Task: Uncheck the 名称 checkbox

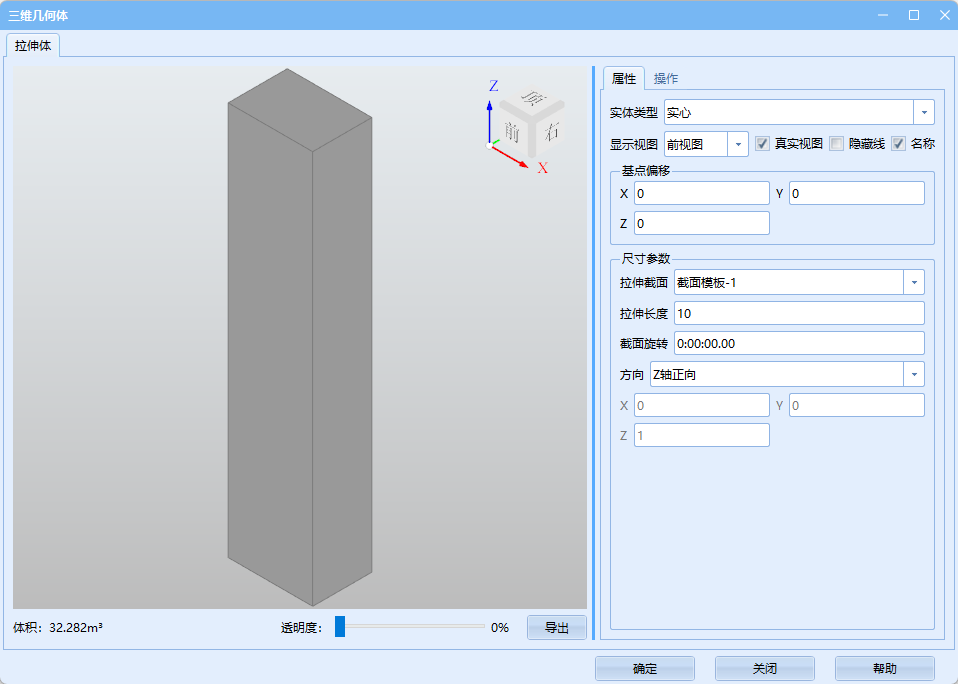Action: pyautogui.click(x=899, y=144)
